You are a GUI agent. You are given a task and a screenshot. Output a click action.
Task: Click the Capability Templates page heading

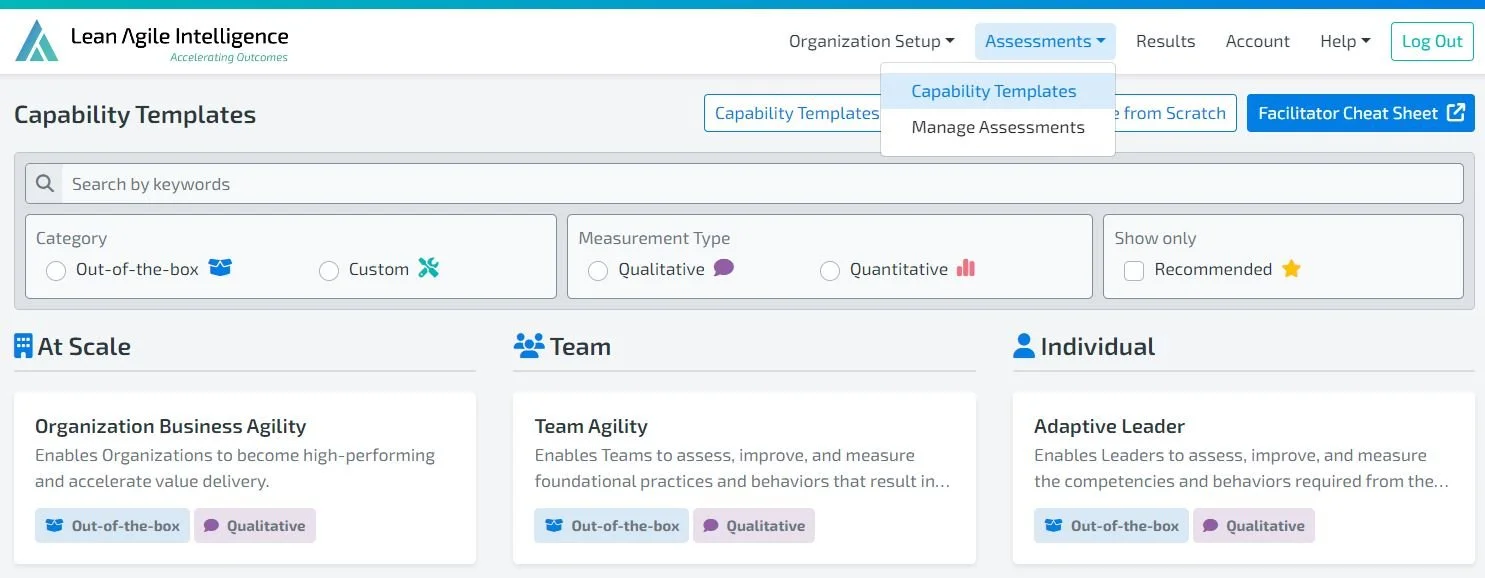(x=135, y=115)
